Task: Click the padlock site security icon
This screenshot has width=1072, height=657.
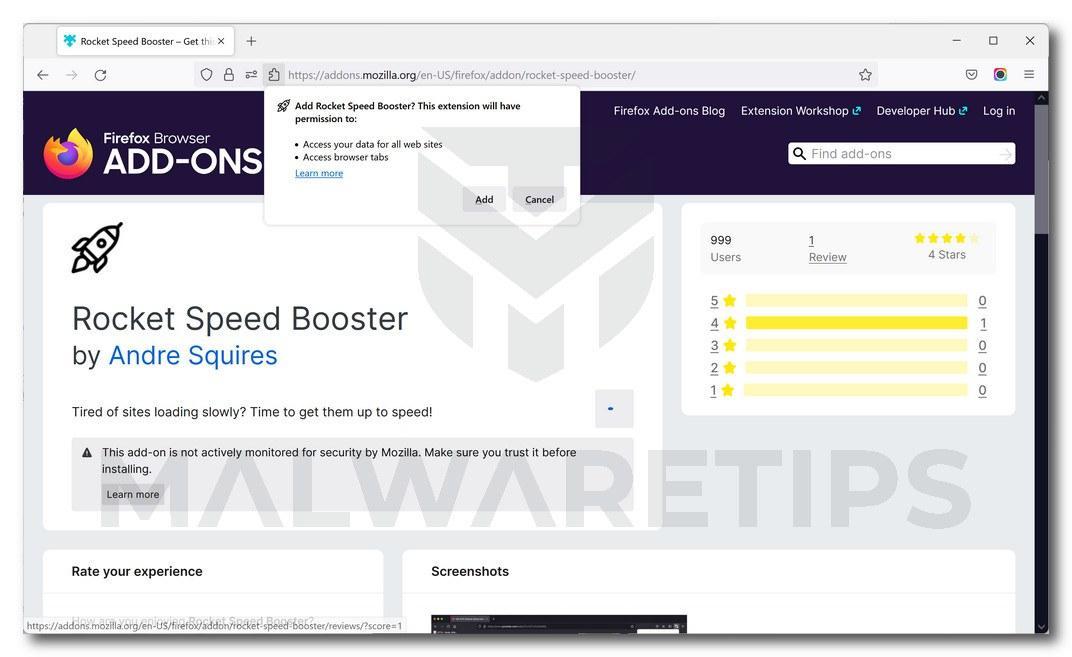Action: (228, 75)
